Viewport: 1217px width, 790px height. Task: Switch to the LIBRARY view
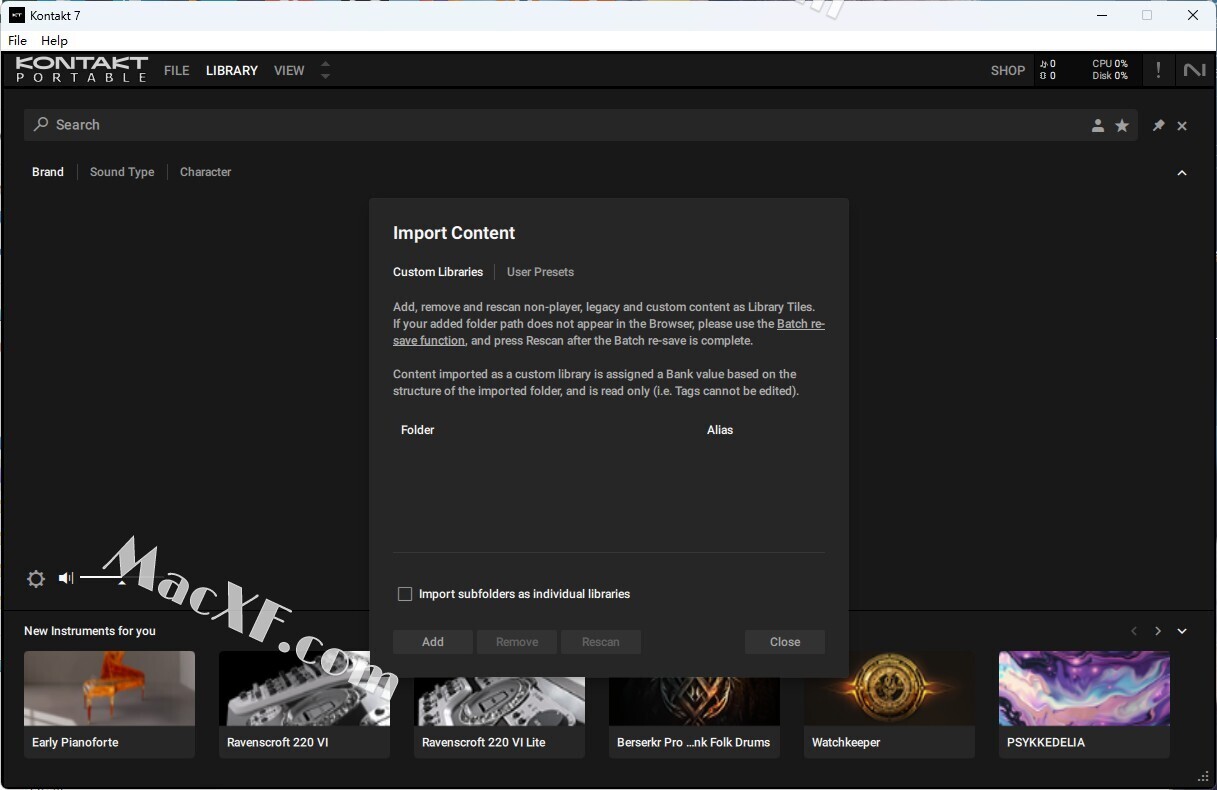[x=232, y=71]
